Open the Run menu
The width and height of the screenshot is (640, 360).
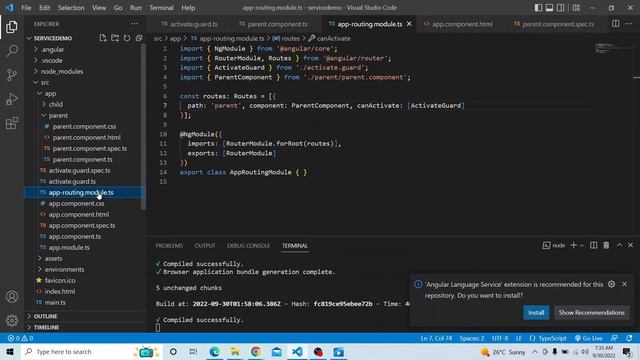(136, 8)
